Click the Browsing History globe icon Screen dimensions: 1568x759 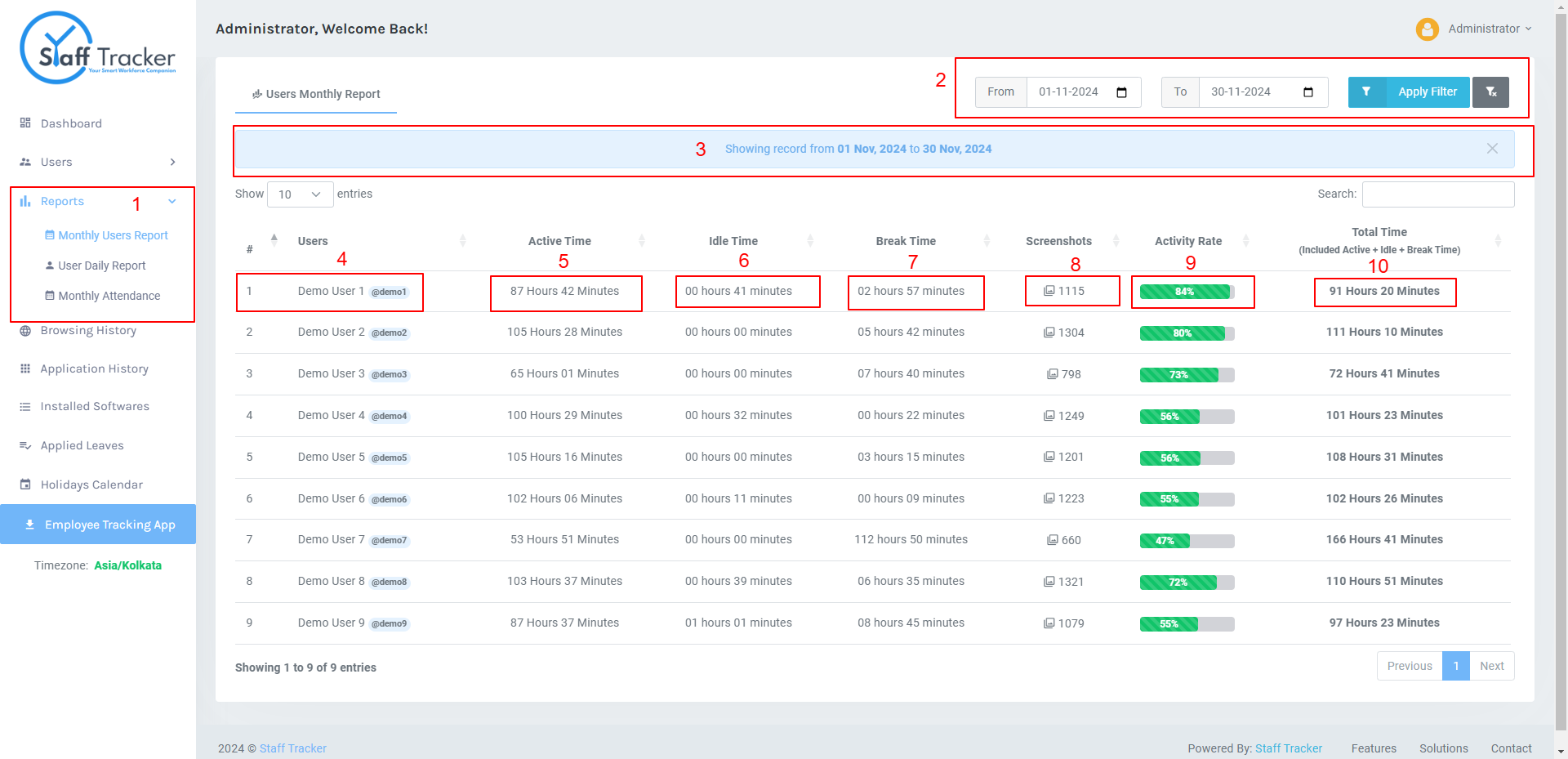(25, 330)
